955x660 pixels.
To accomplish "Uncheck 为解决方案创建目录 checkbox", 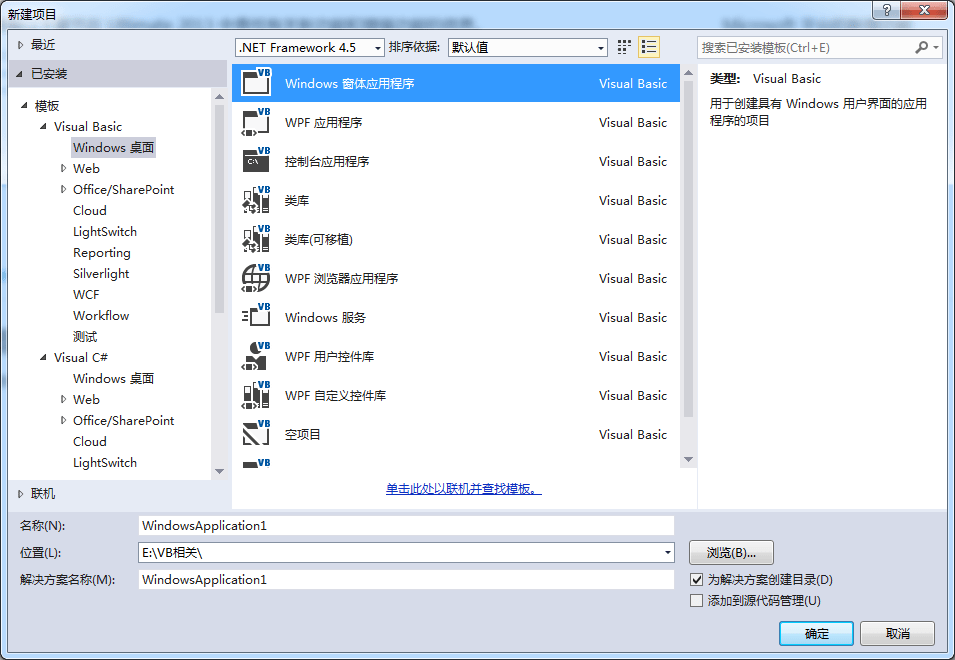I will pyautogui.click(x=697, y=580).
